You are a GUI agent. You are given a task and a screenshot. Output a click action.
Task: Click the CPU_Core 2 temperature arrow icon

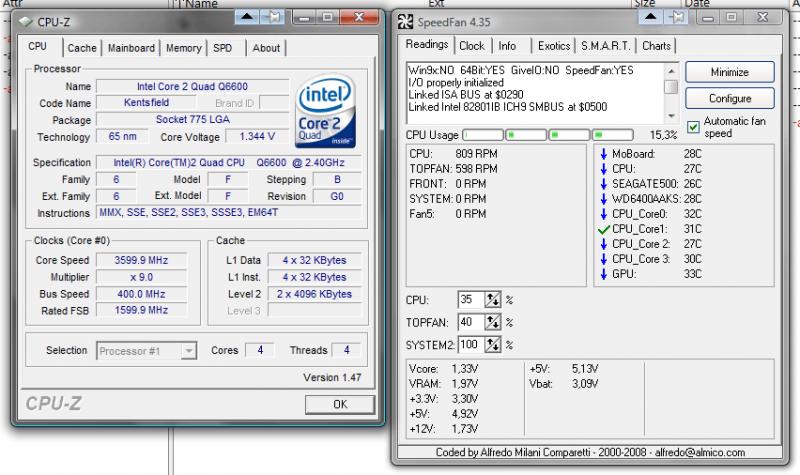(x=604, y=244)
